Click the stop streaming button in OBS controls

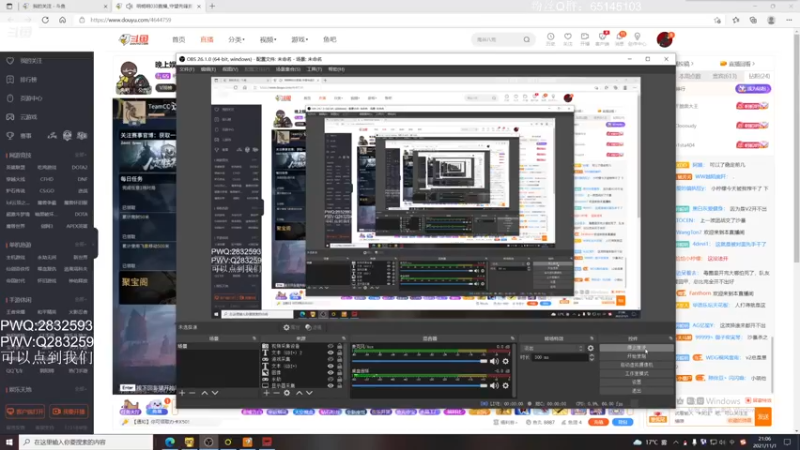pos(636,348)
